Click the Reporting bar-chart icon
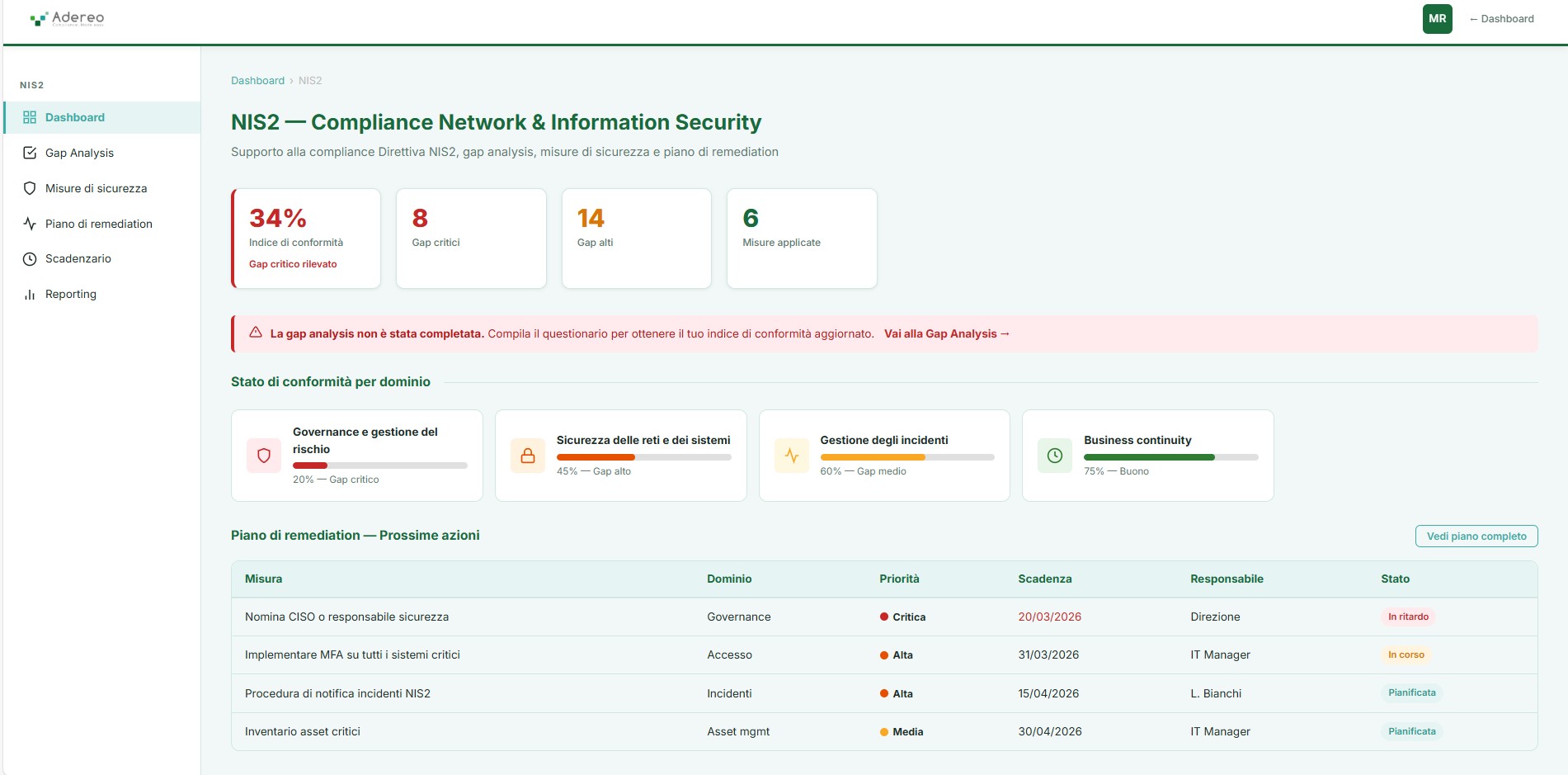Screen dimensions: 1568x775 coord(30,294)
